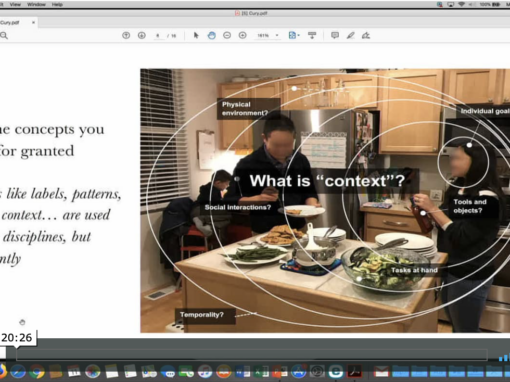
Task: Select the hand pan tool
Action: click(x=212, y=35)
